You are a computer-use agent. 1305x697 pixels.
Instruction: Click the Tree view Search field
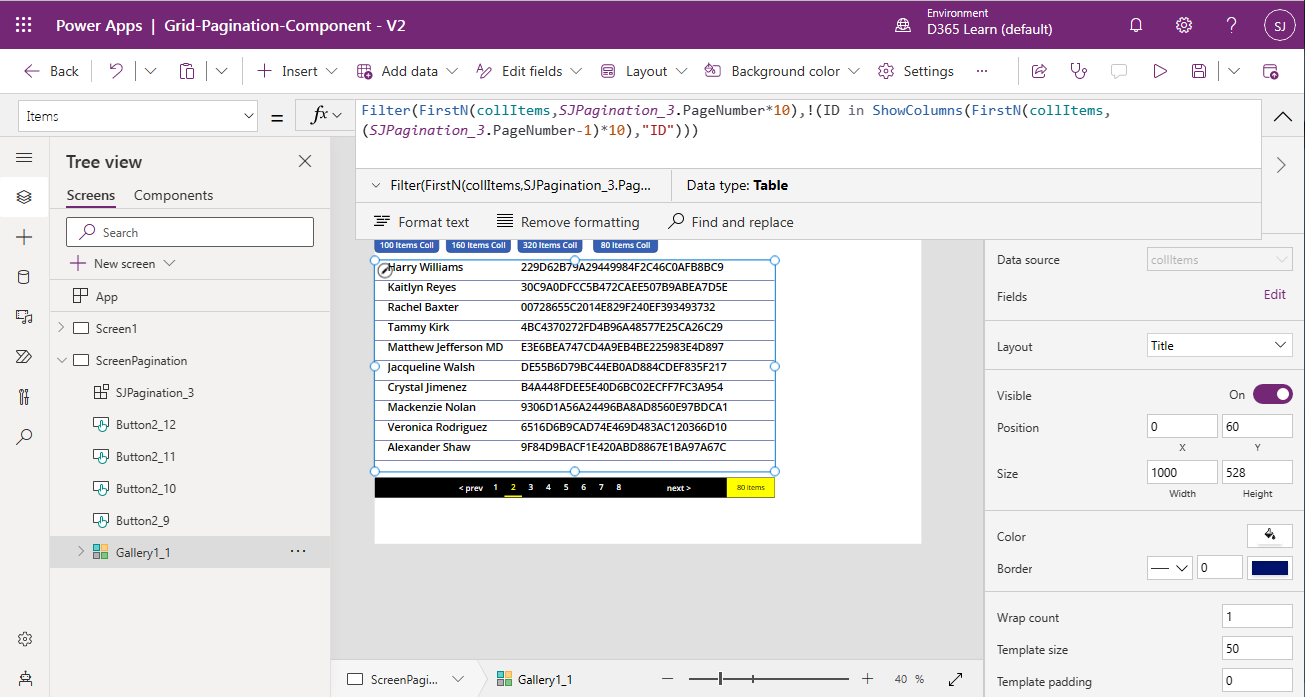tap(190, 232)
